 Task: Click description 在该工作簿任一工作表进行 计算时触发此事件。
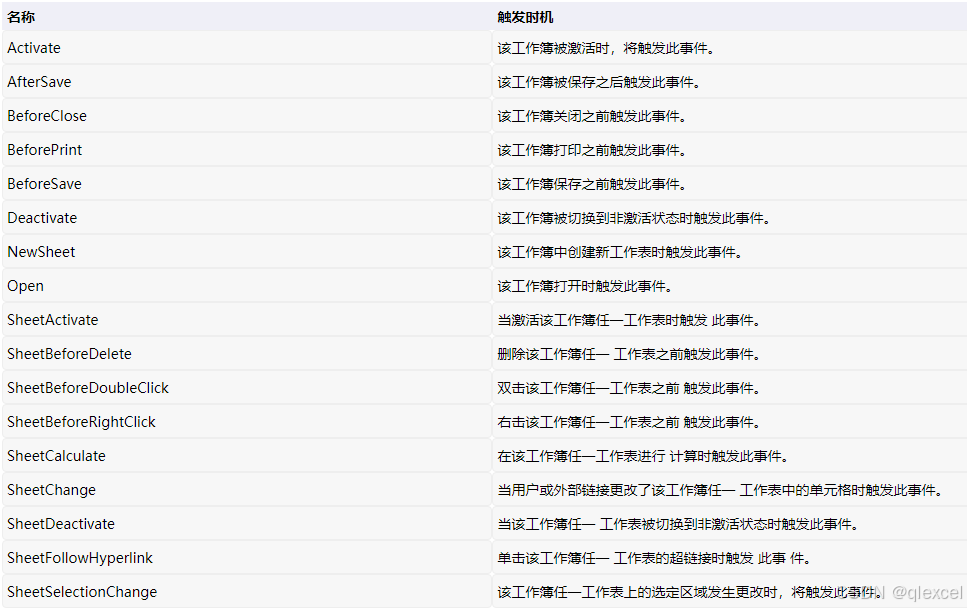point(643,456)
